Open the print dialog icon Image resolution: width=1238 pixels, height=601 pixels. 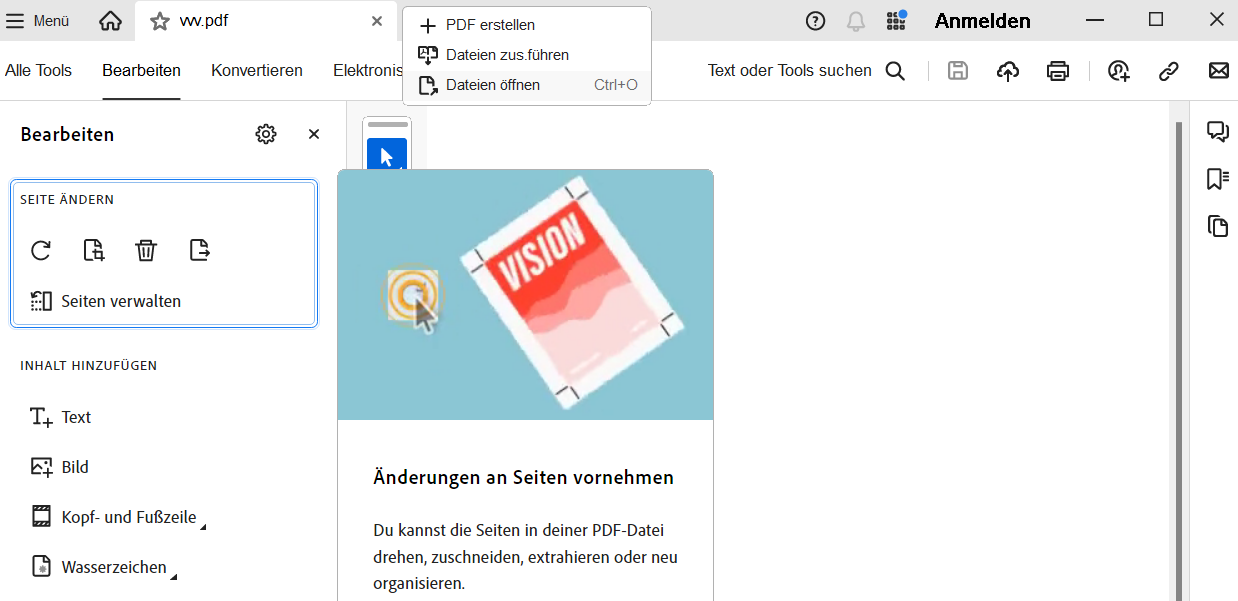pyautogui.click(x=1058, y=71)
